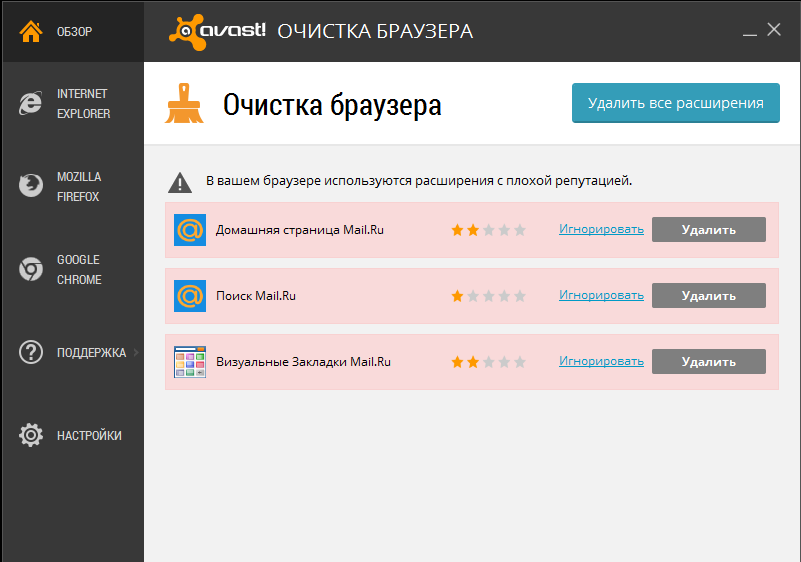Click the Домашняя страница Mail.Ru extension icon
The image size is (801, 562).
tap(190, 230)
